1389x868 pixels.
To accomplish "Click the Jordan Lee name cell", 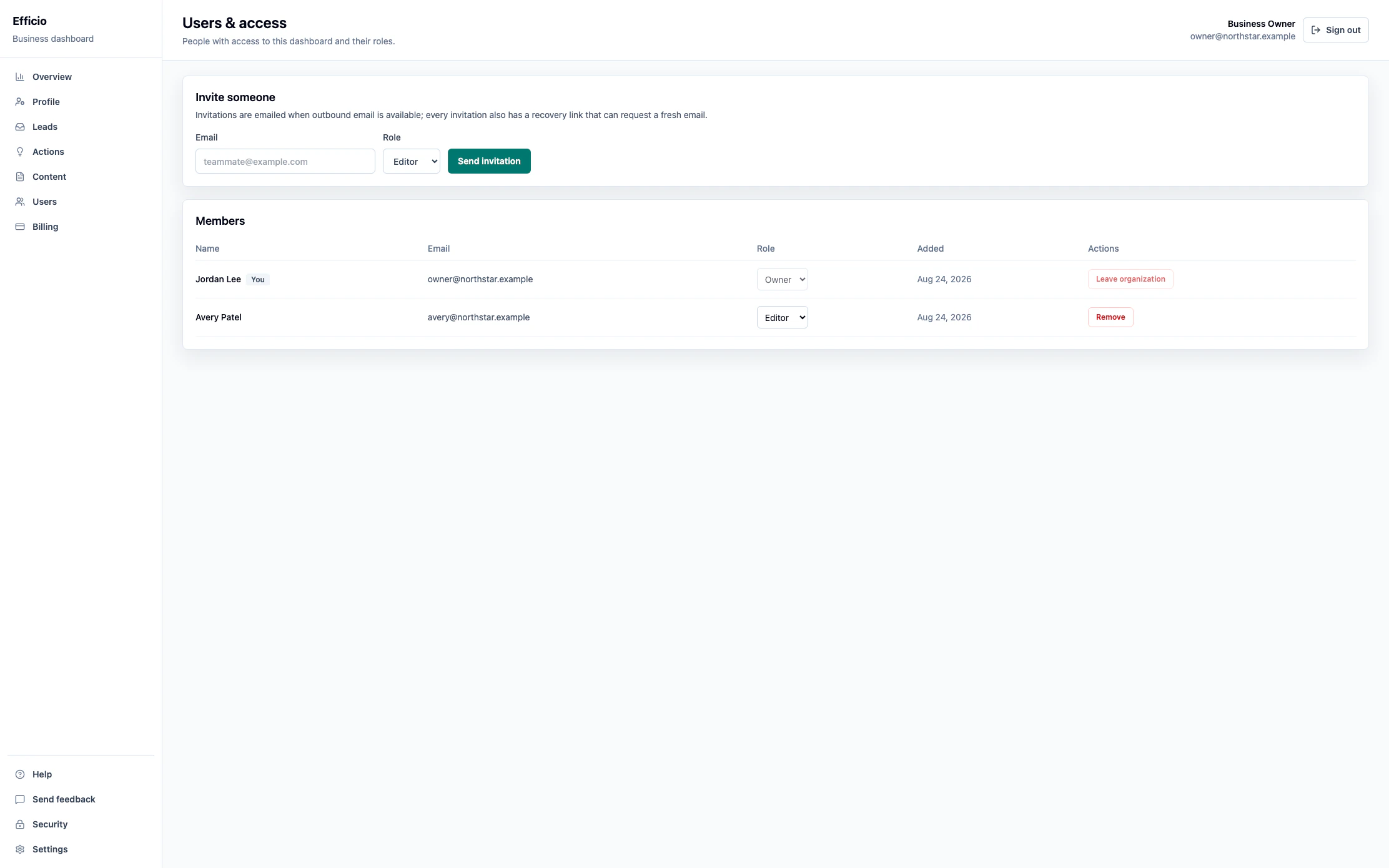I will coord(218,279).
